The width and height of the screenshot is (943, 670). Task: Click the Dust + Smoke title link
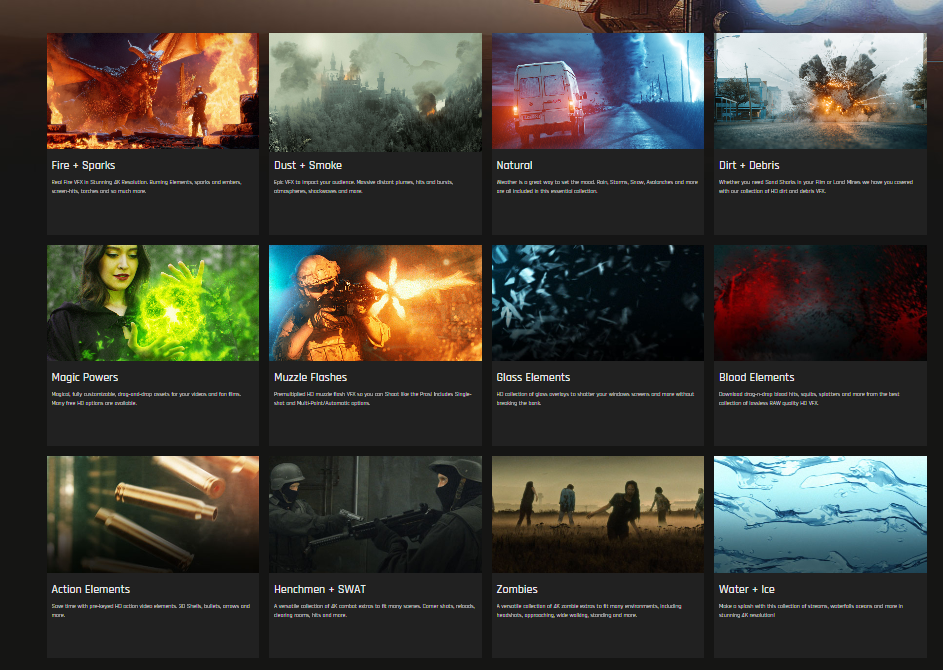point(308,165)
